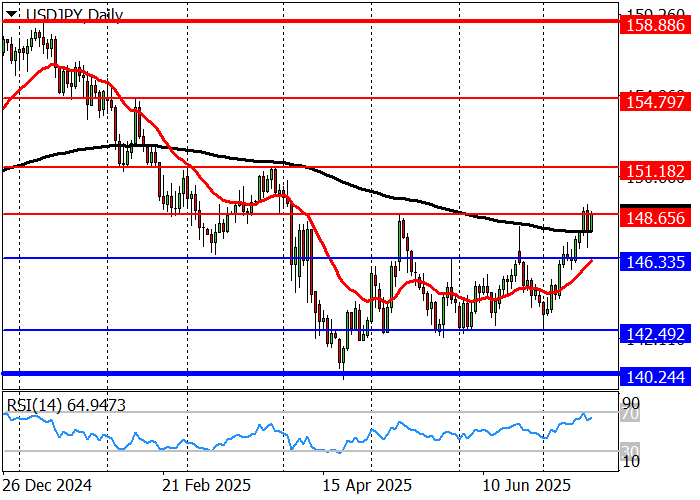This screenshot has height=500, width=700.
Task: Select the 151.182 resistance price label
Action: (655, 171)
